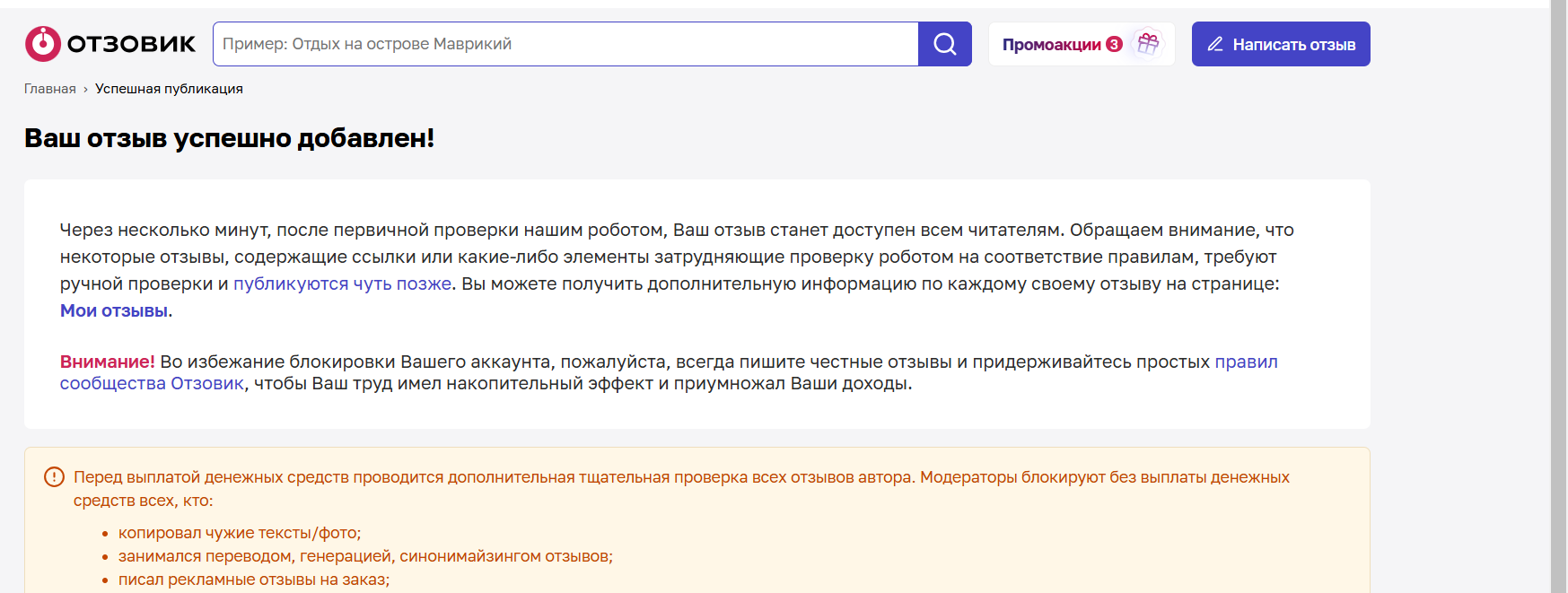
Task: Focus the search field Пример: Отдых на острове
Action: (x=565, y=44)
